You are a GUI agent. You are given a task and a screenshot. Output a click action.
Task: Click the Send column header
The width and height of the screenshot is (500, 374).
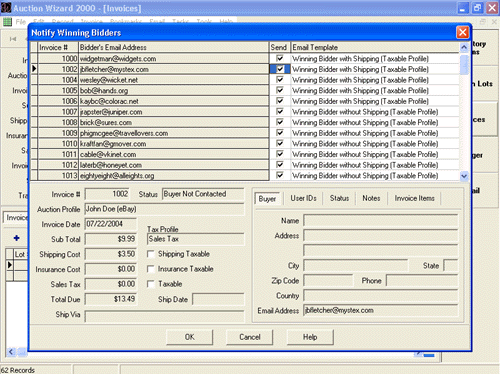click(x=280, y=48)
